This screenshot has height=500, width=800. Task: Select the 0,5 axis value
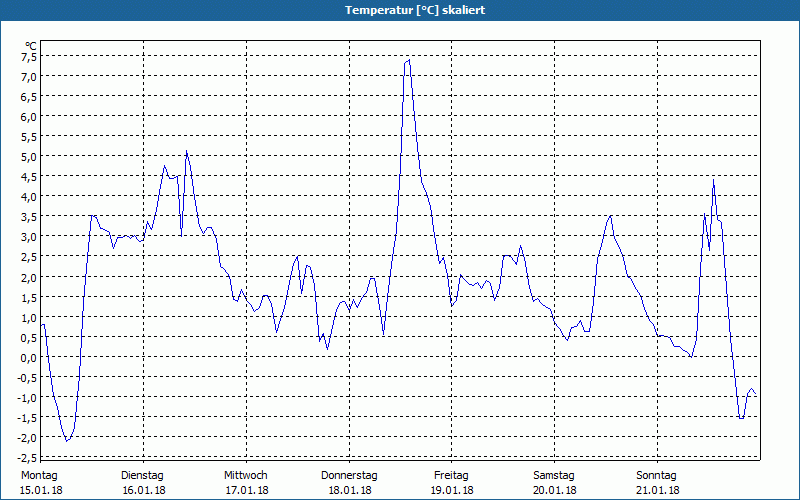[29, 337]
